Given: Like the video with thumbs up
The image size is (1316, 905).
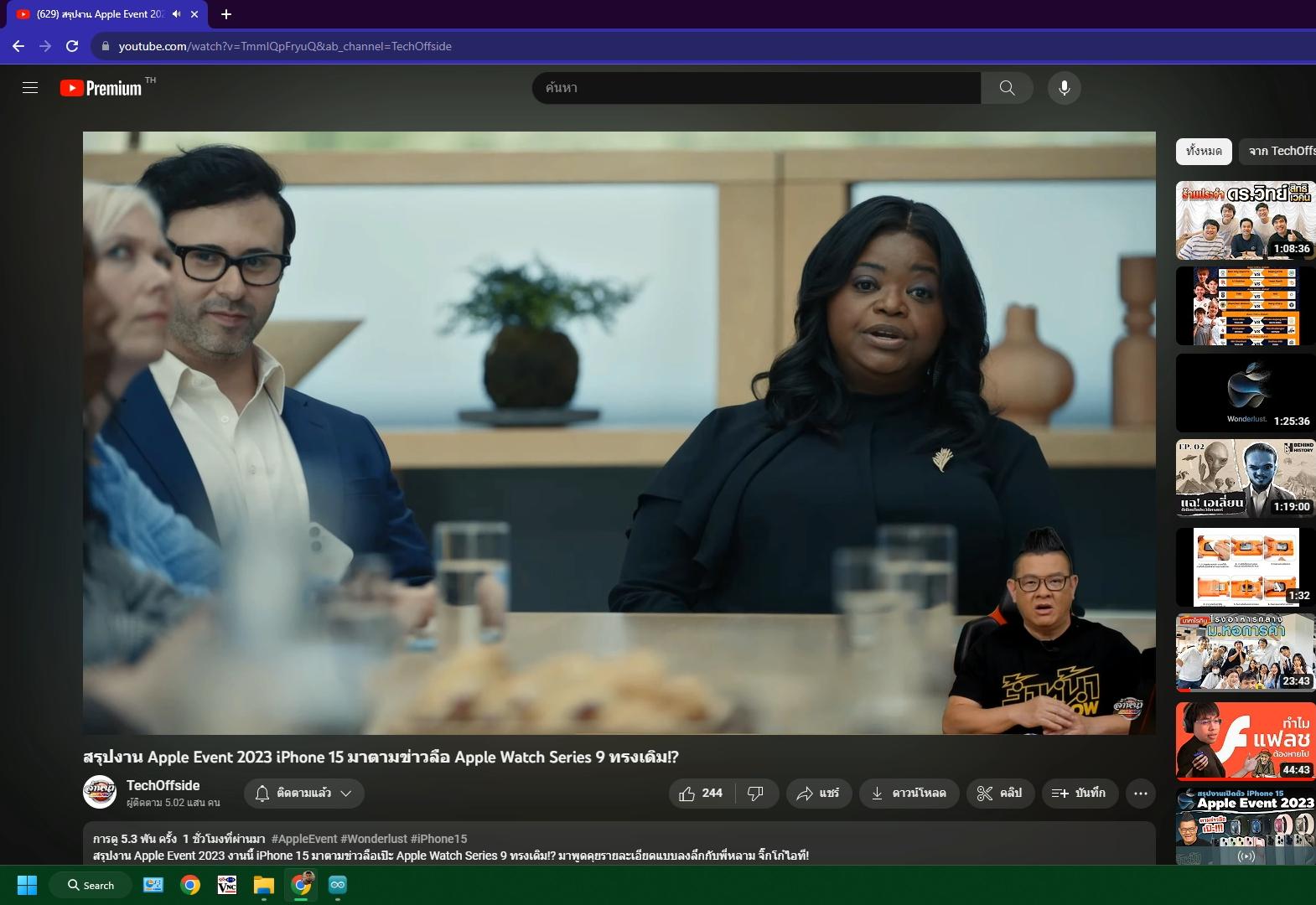Looking at the screenshot, I should [701, 793].
